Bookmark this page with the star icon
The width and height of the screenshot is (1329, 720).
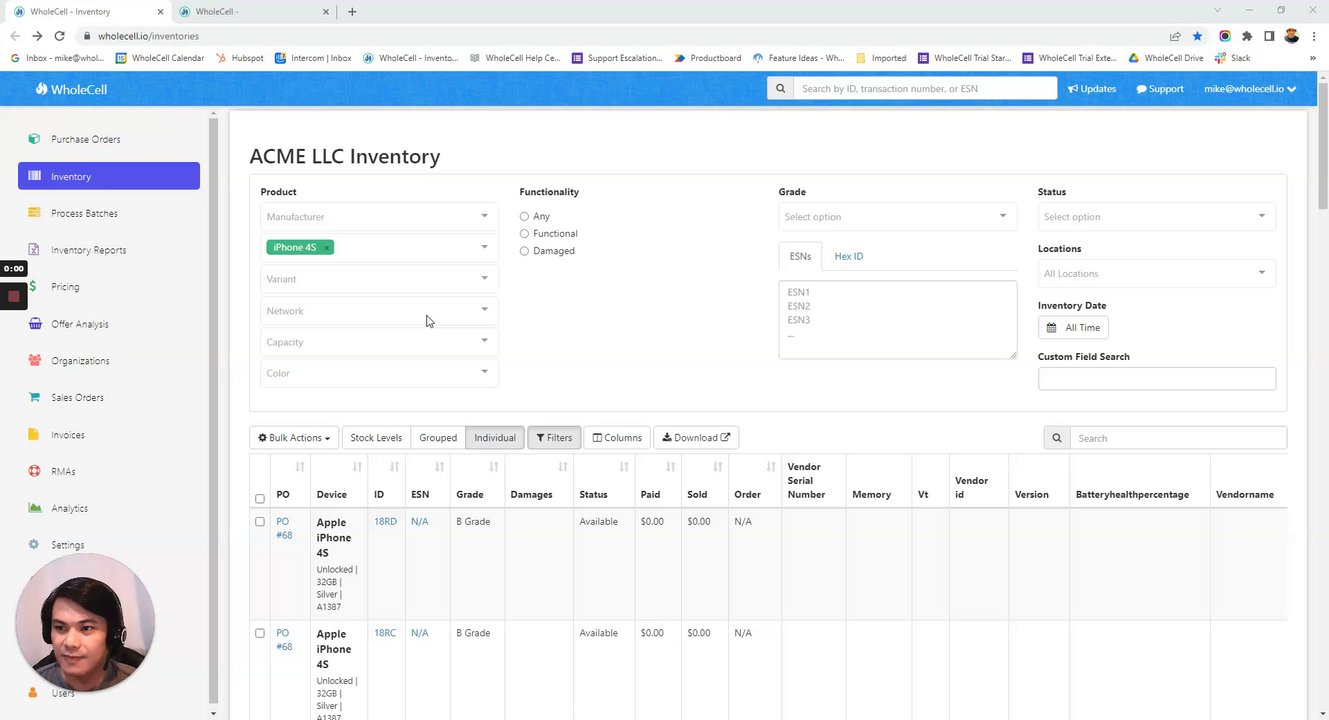pos(1197,36)
